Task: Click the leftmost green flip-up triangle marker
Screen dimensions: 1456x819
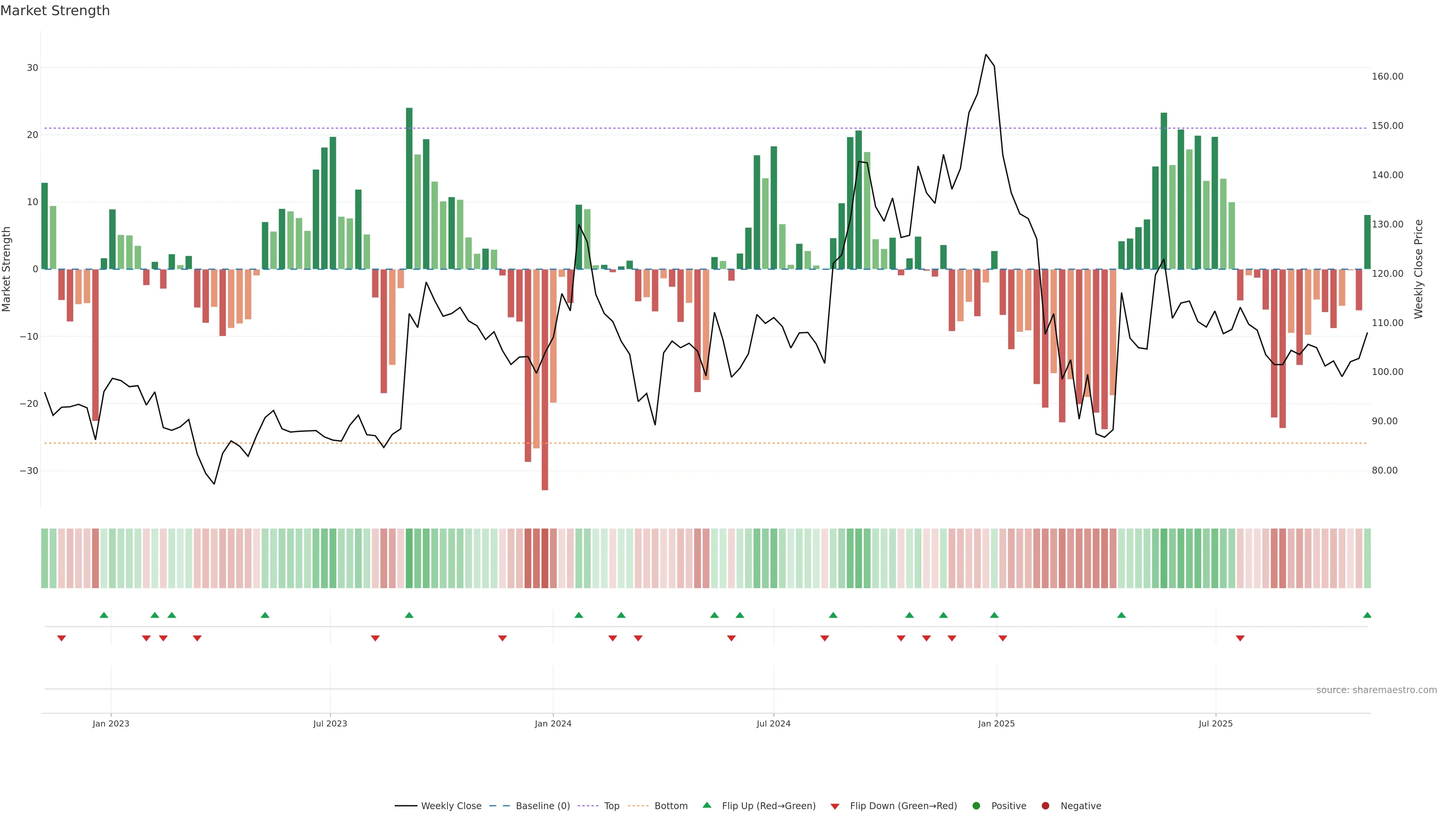Action: pyautogui.click(x=104, y=615)
